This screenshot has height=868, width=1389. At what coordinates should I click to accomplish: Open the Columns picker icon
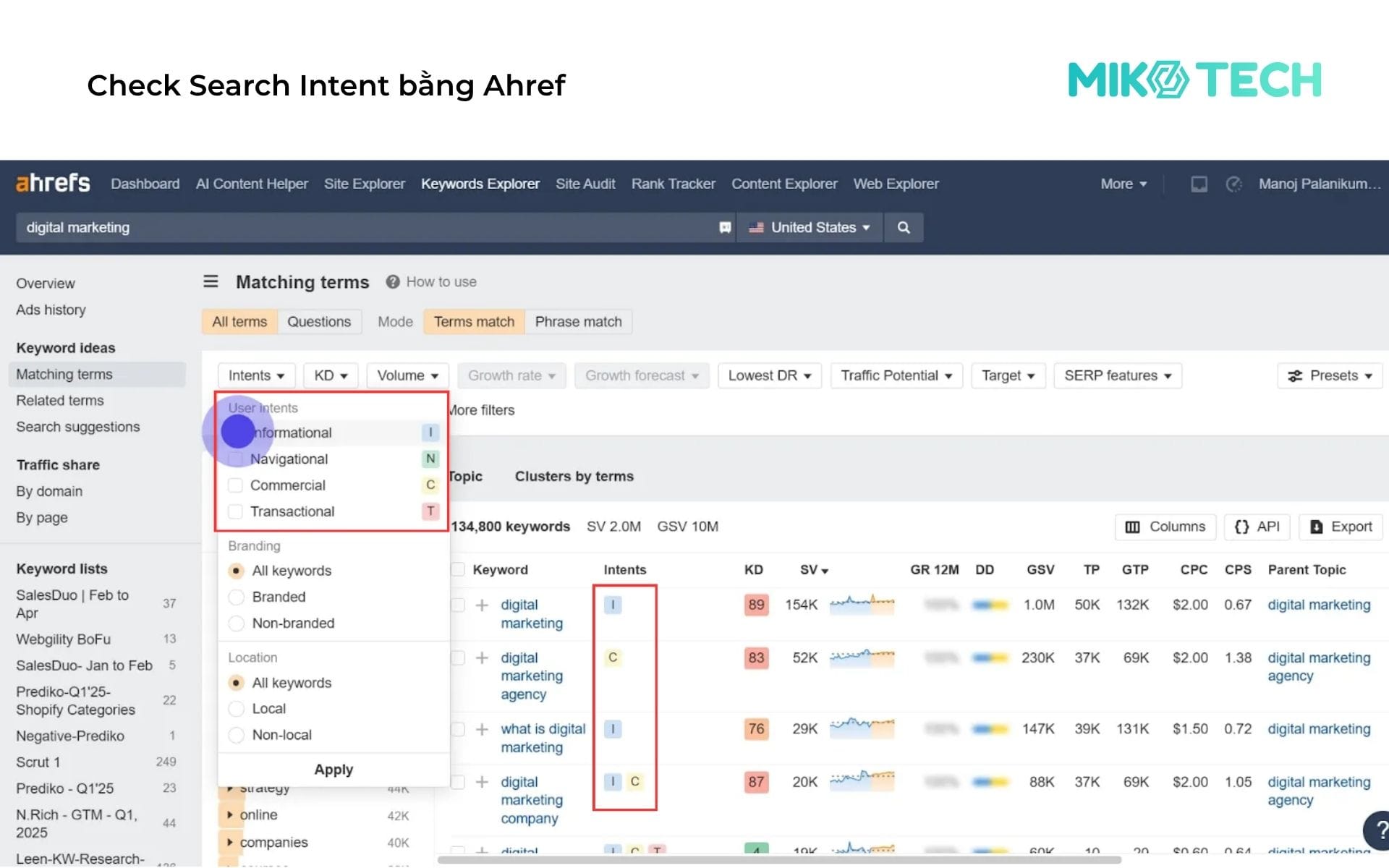pos(1135,527)
